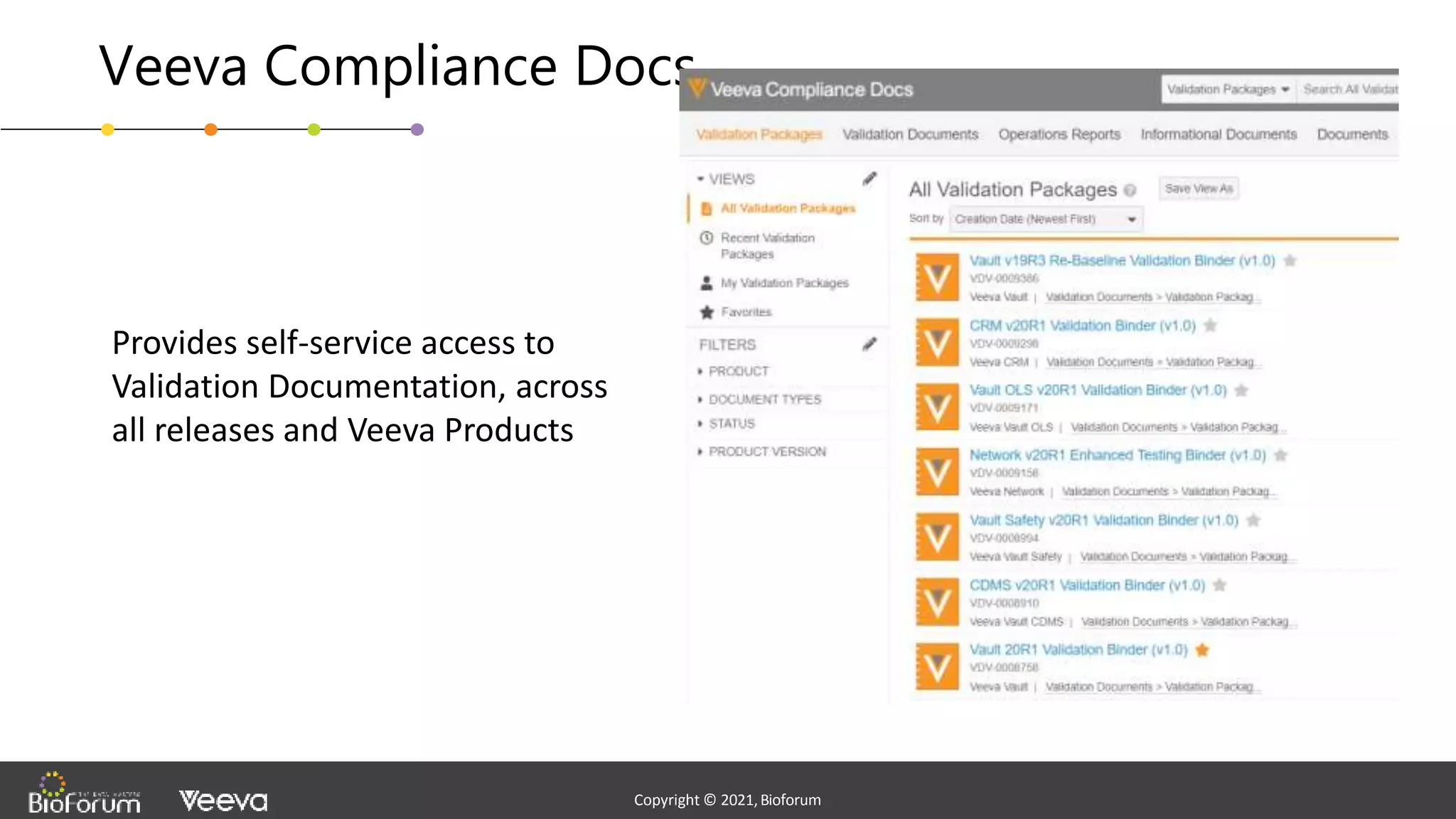1456x819 pixels.
Task: Edit the FILTERS section with the pencil icon
Action: 869,344
